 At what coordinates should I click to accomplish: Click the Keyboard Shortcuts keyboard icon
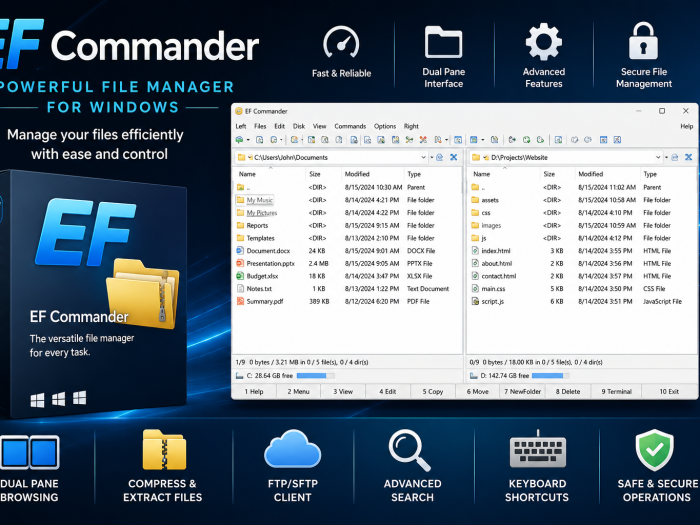point(538,450)
